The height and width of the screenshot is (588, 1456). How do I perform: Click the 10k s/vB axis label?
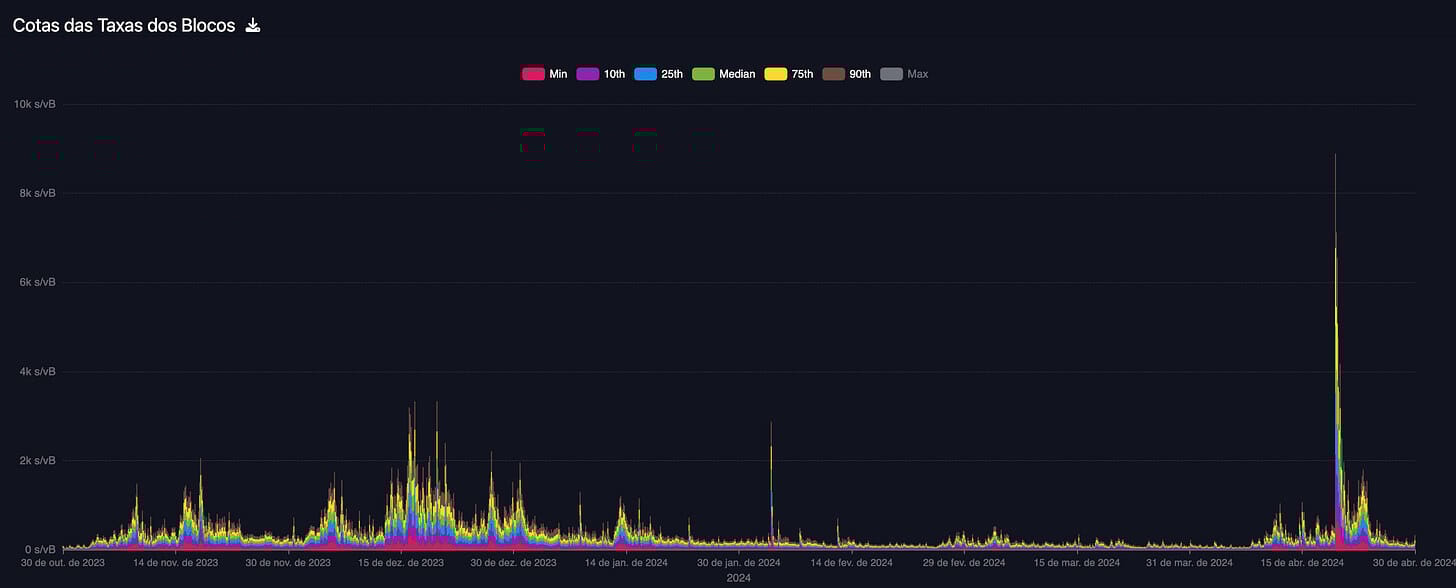click(x=33, y=104)
